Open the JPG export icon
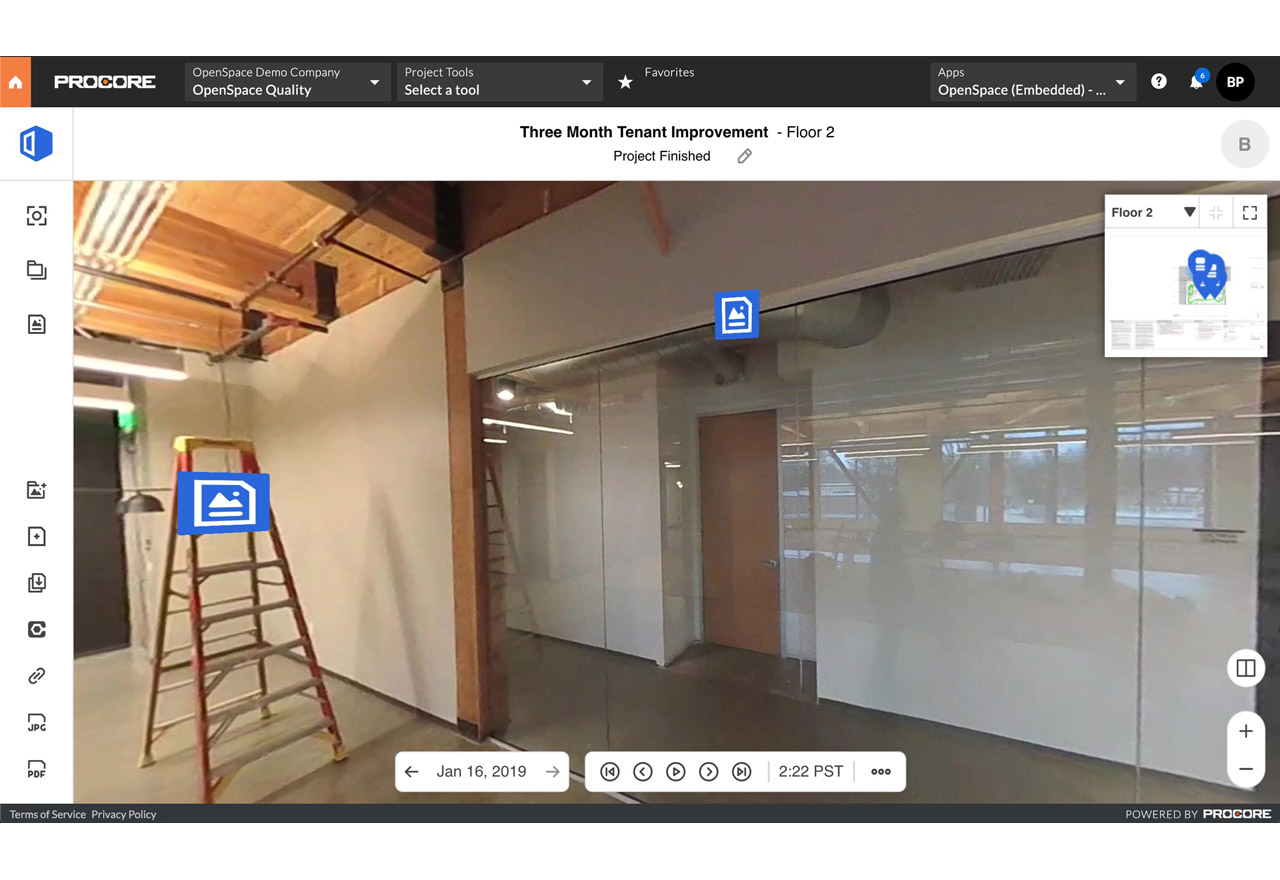Screen dimensions: 1280x880 (36, 723)
